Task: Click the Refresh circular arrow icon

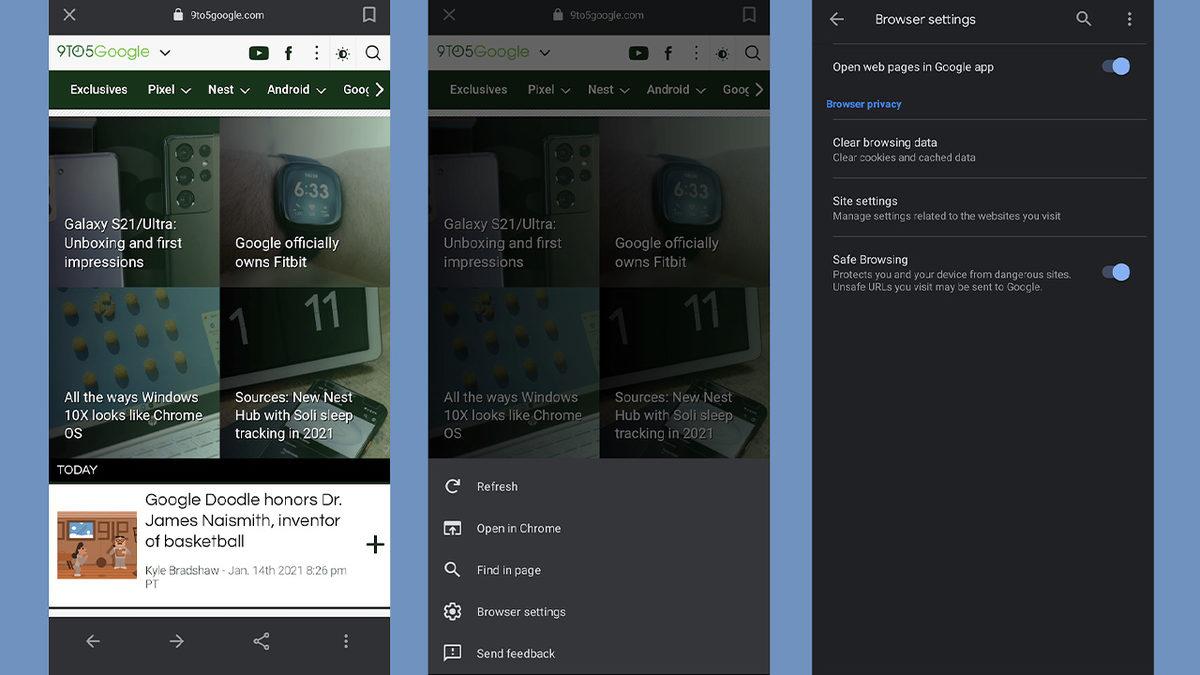Action: click(x=452, y=486)
